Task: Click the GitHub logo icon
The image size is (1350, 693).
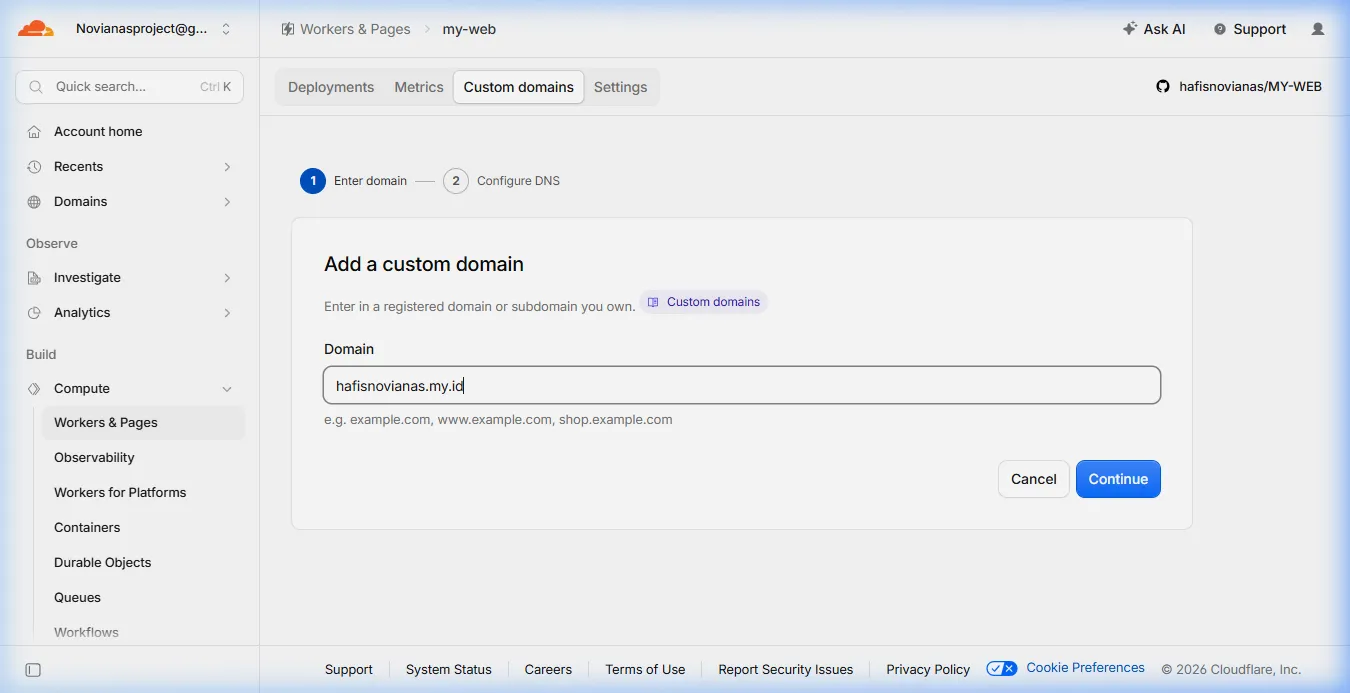Action: pyautogui.click(x=1163, y=87)
